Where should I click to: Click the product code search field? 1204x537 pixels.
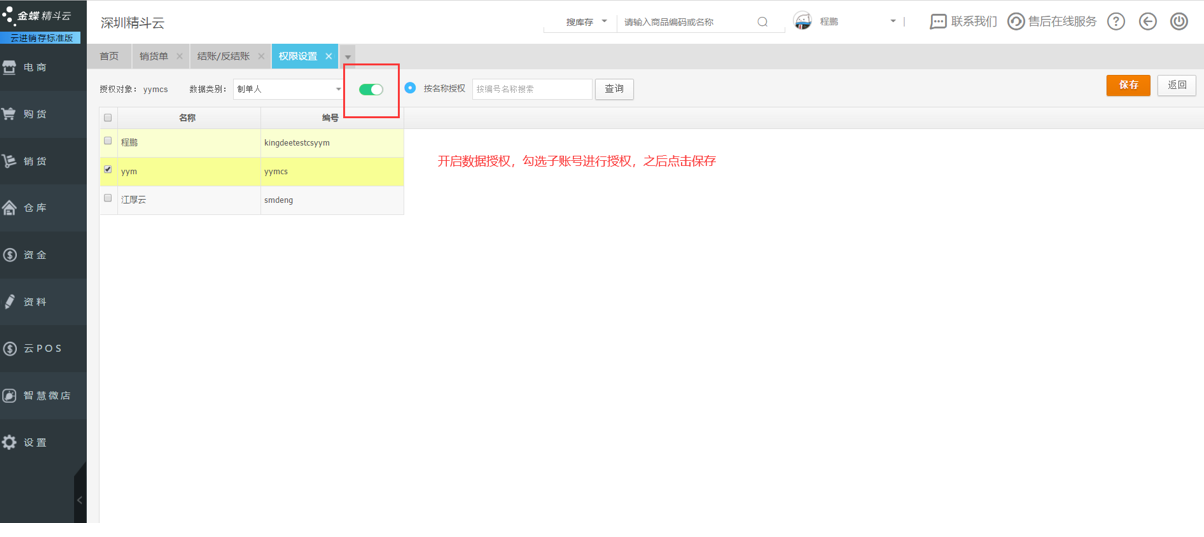[685, 22]
